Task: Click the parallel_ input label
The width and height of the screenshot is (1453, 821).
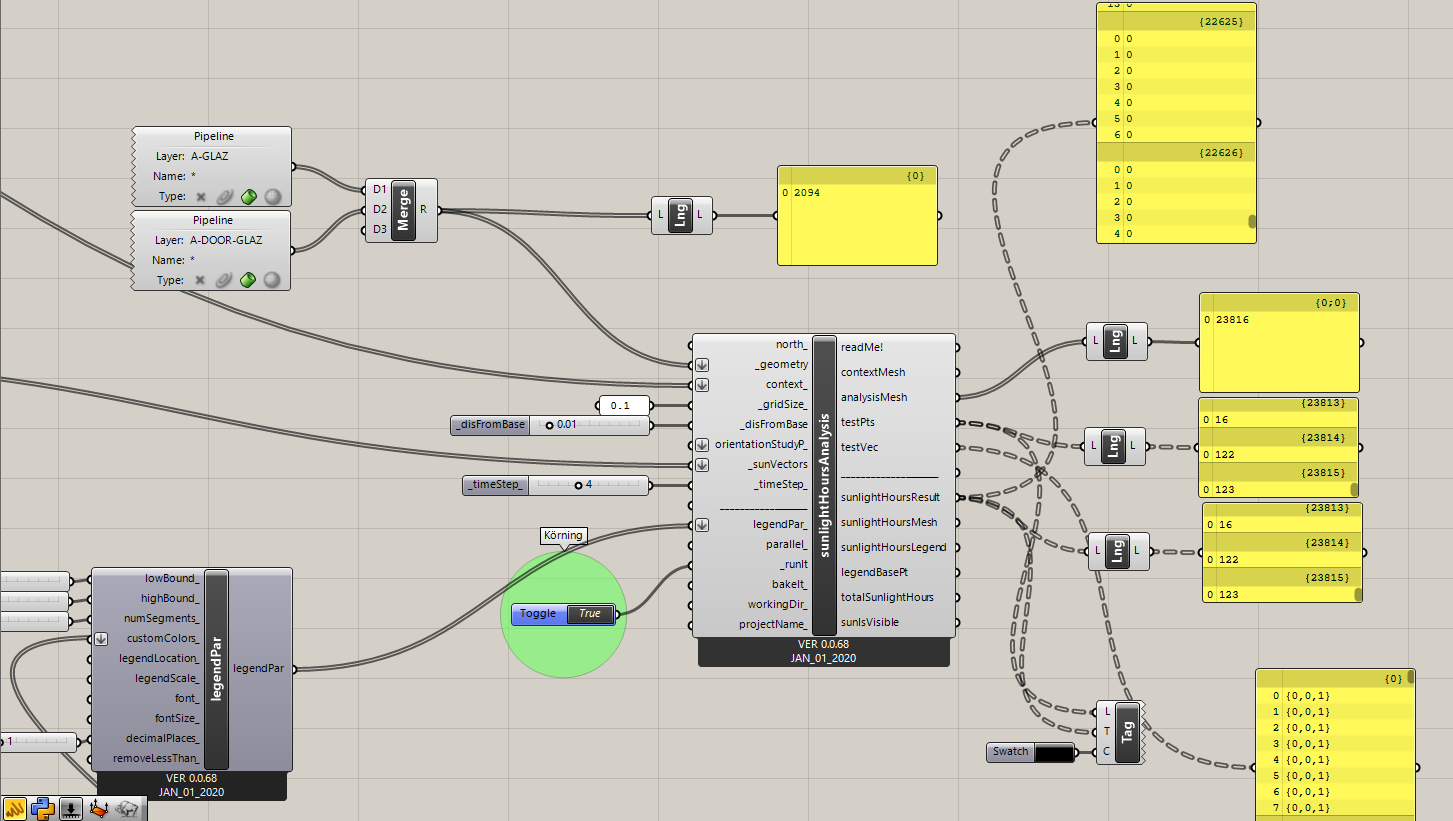Action: (x=787, y=545)
